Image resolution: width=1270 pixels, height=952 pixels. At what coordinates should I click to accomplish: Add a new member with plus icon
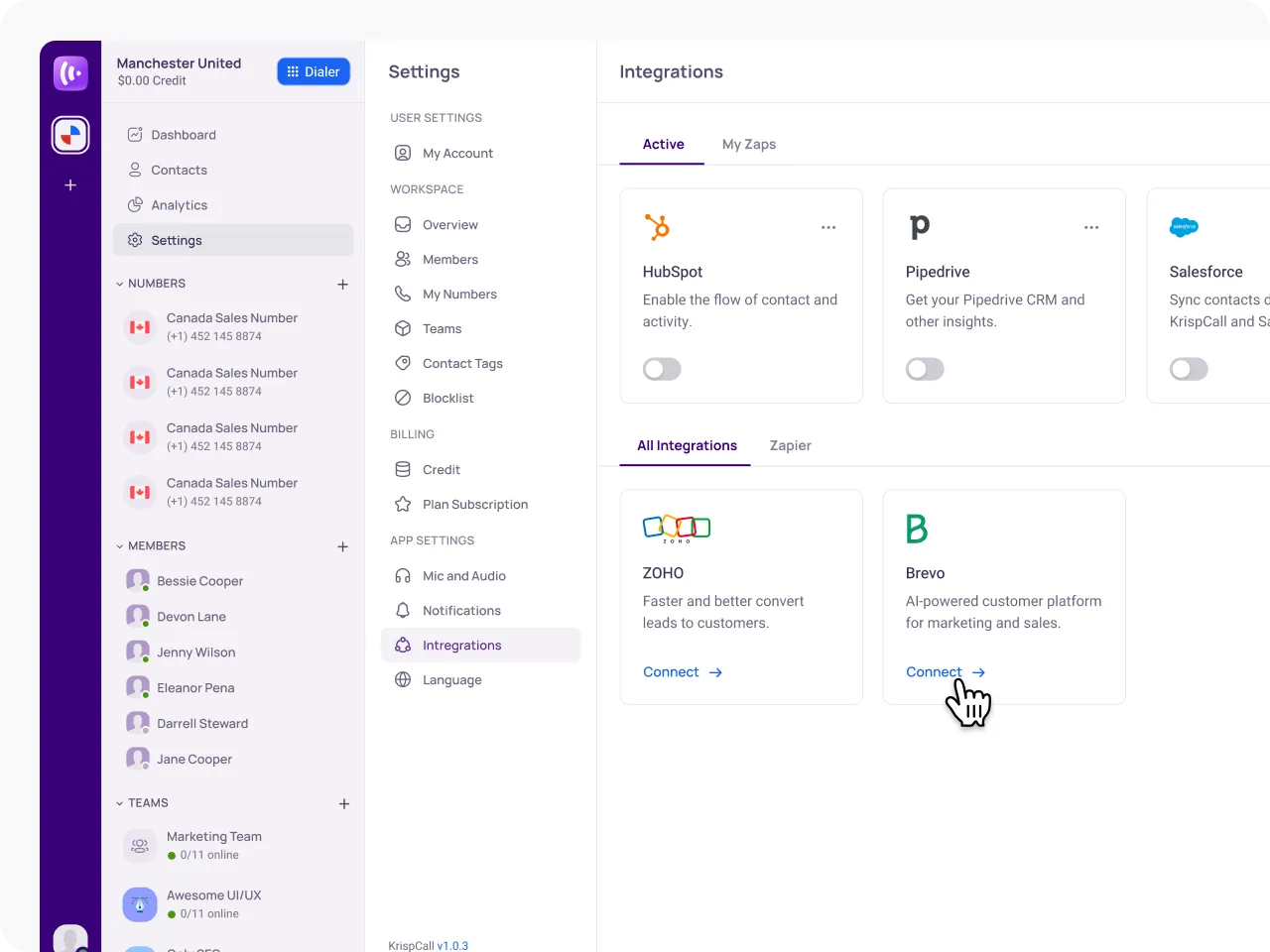343,547
